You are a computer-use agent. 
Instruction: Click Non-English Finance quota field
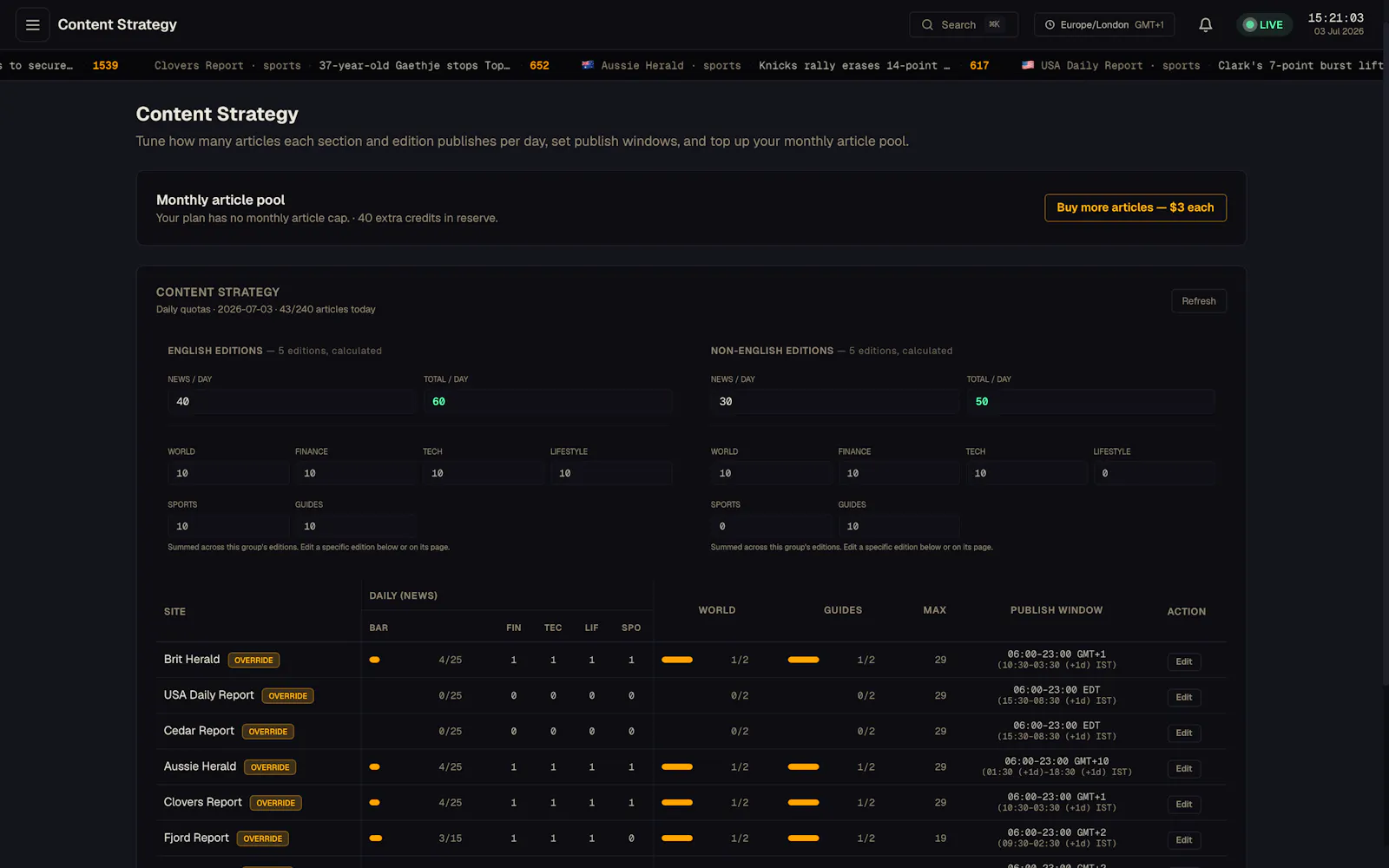click(899, 473)
